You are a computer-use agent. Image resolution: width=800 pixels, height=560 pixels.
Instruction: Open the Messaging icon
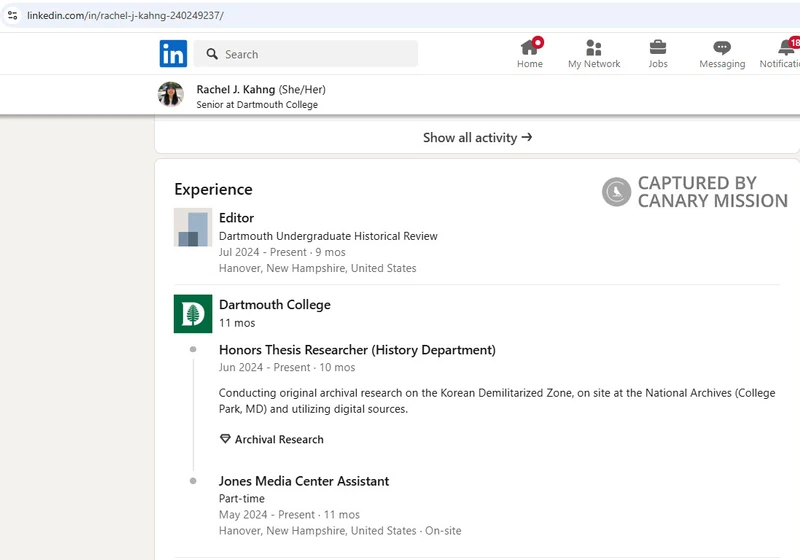pyautogui.click(x=722, y=48)
